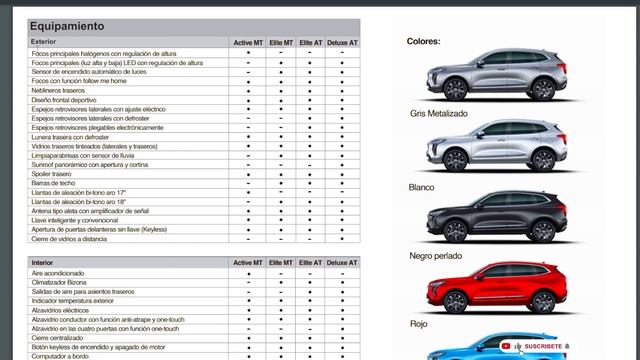Viewport: 640px width, 360px height.
Task: Click 'Focos principales halógenos con regulación de altura'
Action: [104, 53]
